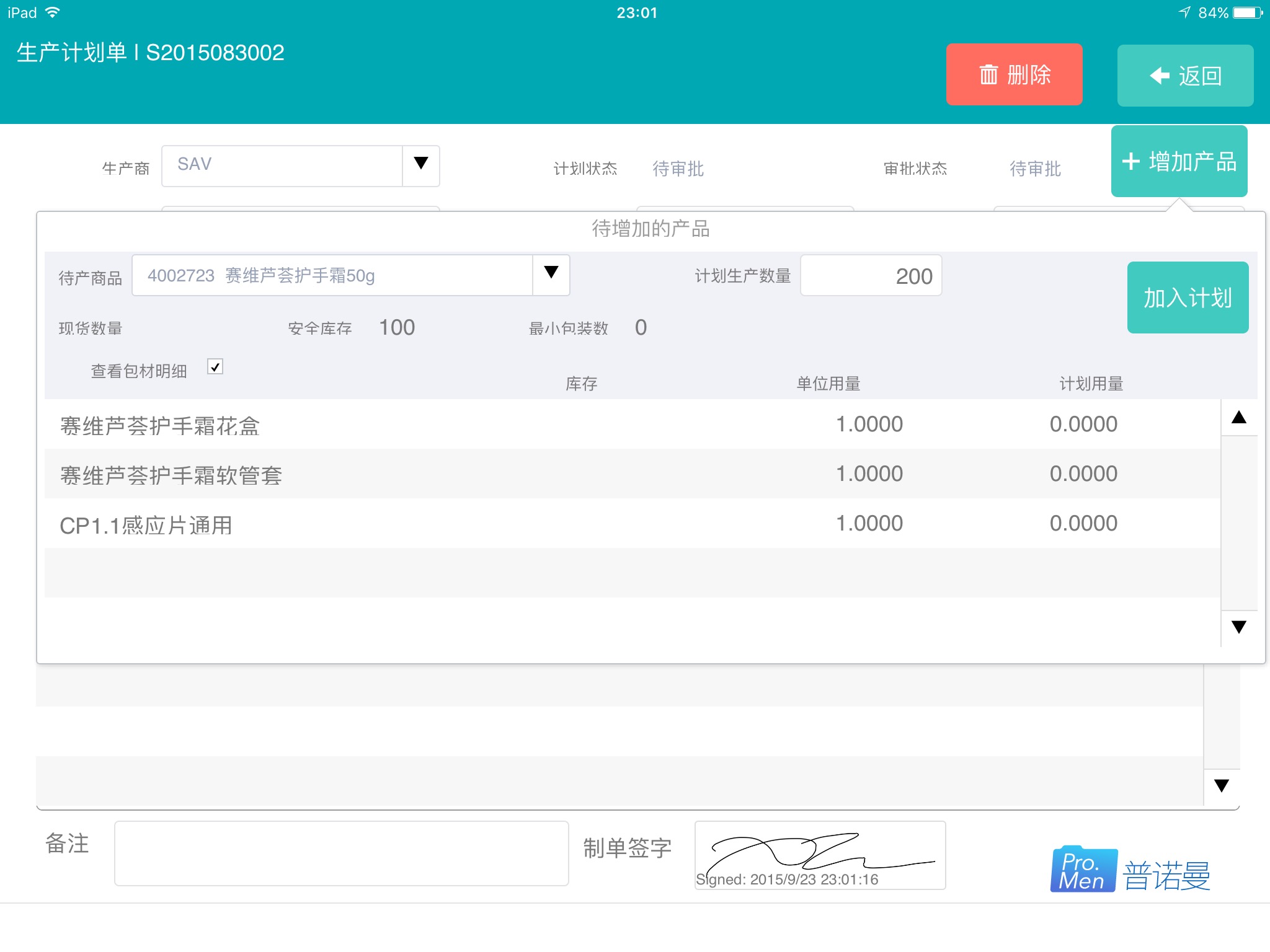Click the title 生产计划单 S2015083002
The height and width of the screenshot is (952, 1270).
[x=150, y=53]
